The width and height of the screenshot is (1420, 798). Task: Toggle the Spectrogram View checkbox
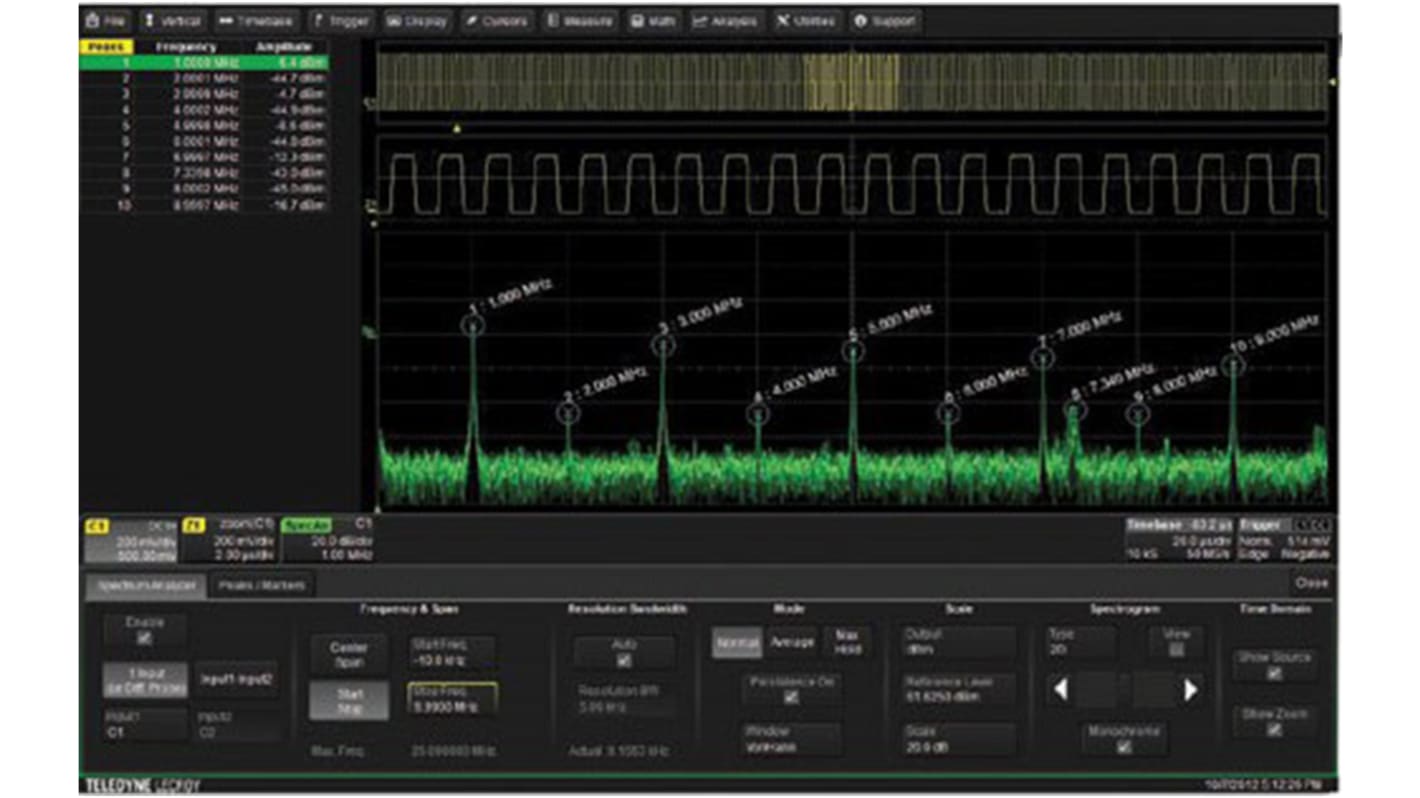point(1176,650)
